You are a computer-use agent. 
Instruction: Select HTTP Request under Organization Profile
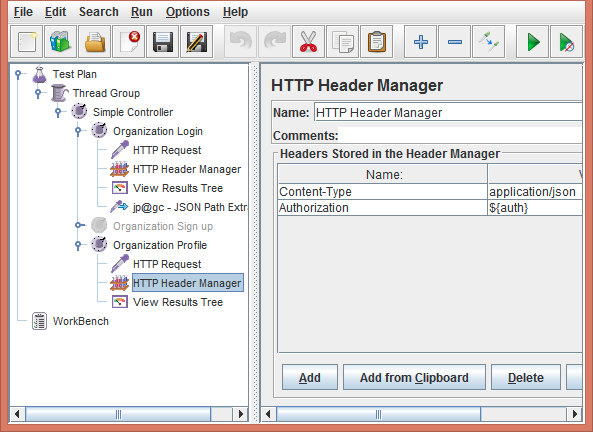[x=167, y=264]
